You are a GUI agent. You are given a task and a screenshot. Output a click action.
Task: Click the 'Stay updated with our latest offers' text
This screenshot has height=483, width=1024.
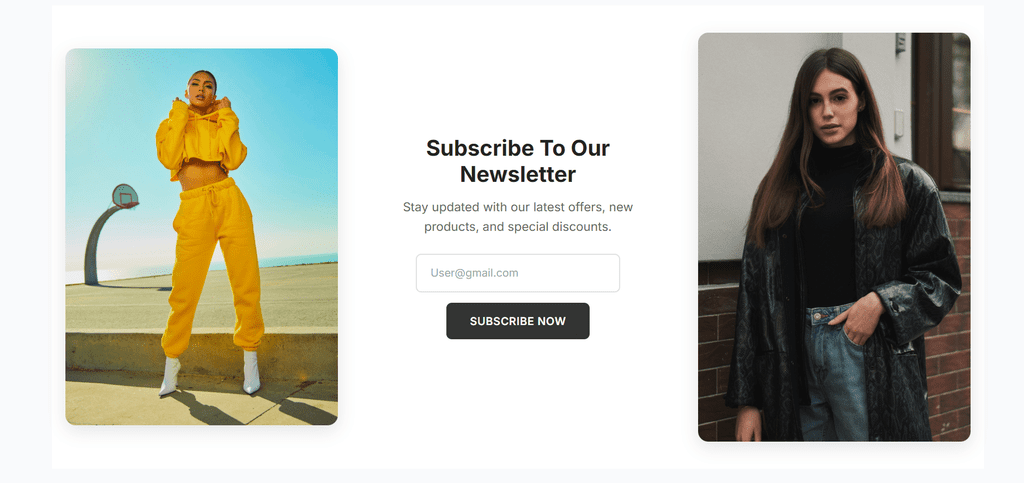[517, 207]
